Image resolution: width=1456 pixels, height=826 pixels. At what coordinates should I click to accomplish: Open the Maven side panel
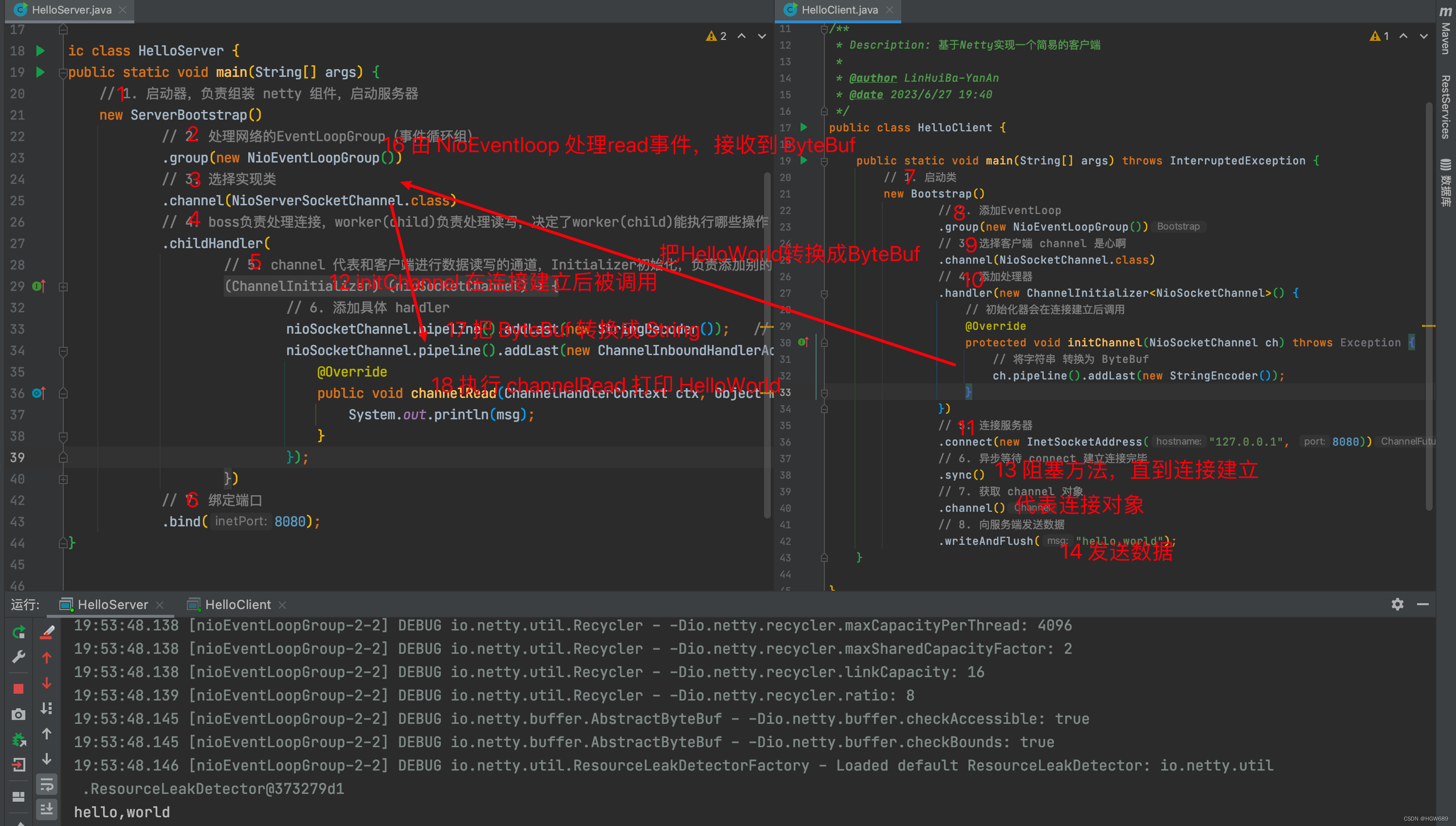pos(1445,31)
